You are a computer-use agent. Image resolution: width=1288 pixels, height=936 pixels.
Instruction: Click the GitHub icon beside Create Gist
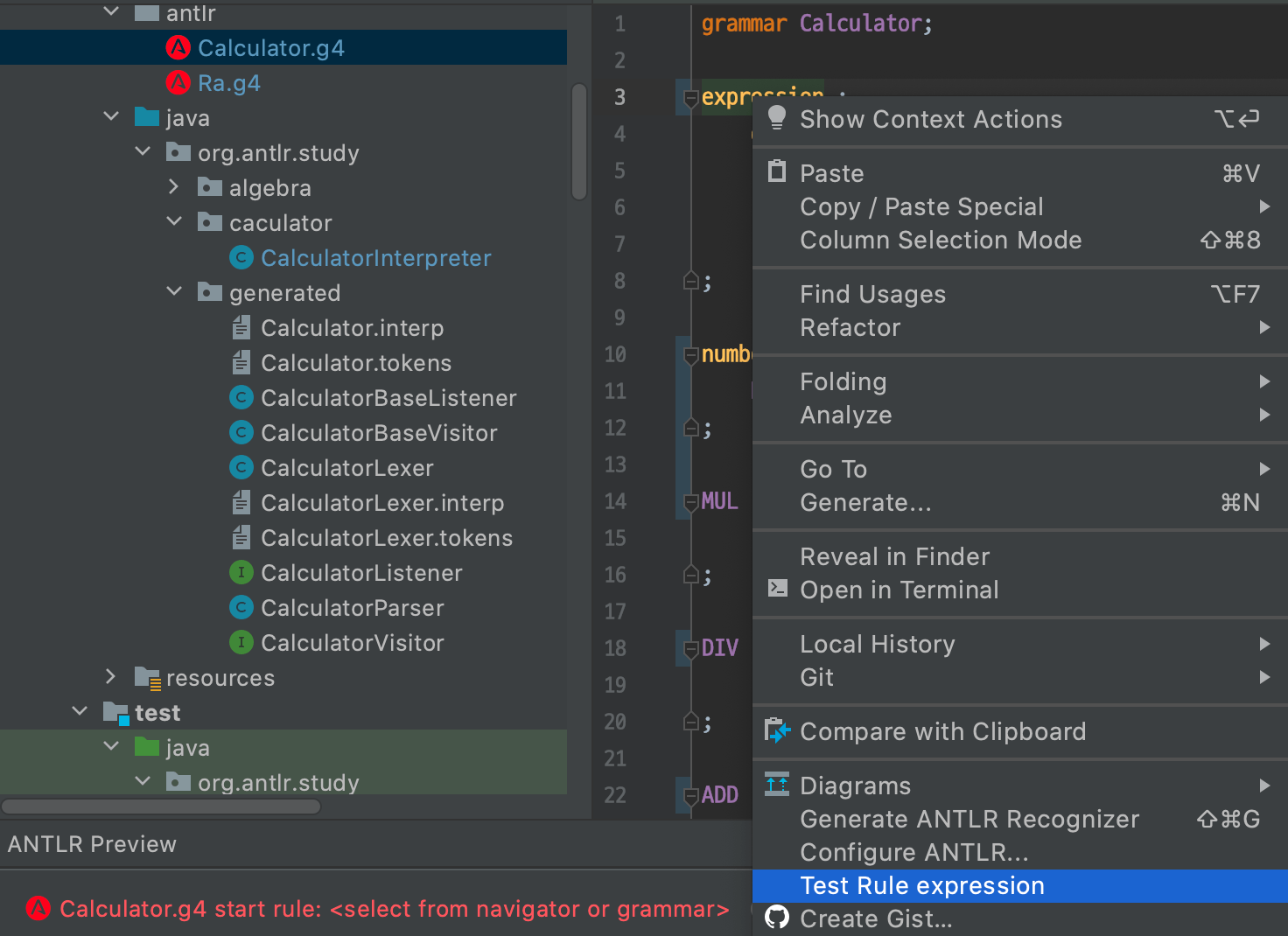click(776, 918)
